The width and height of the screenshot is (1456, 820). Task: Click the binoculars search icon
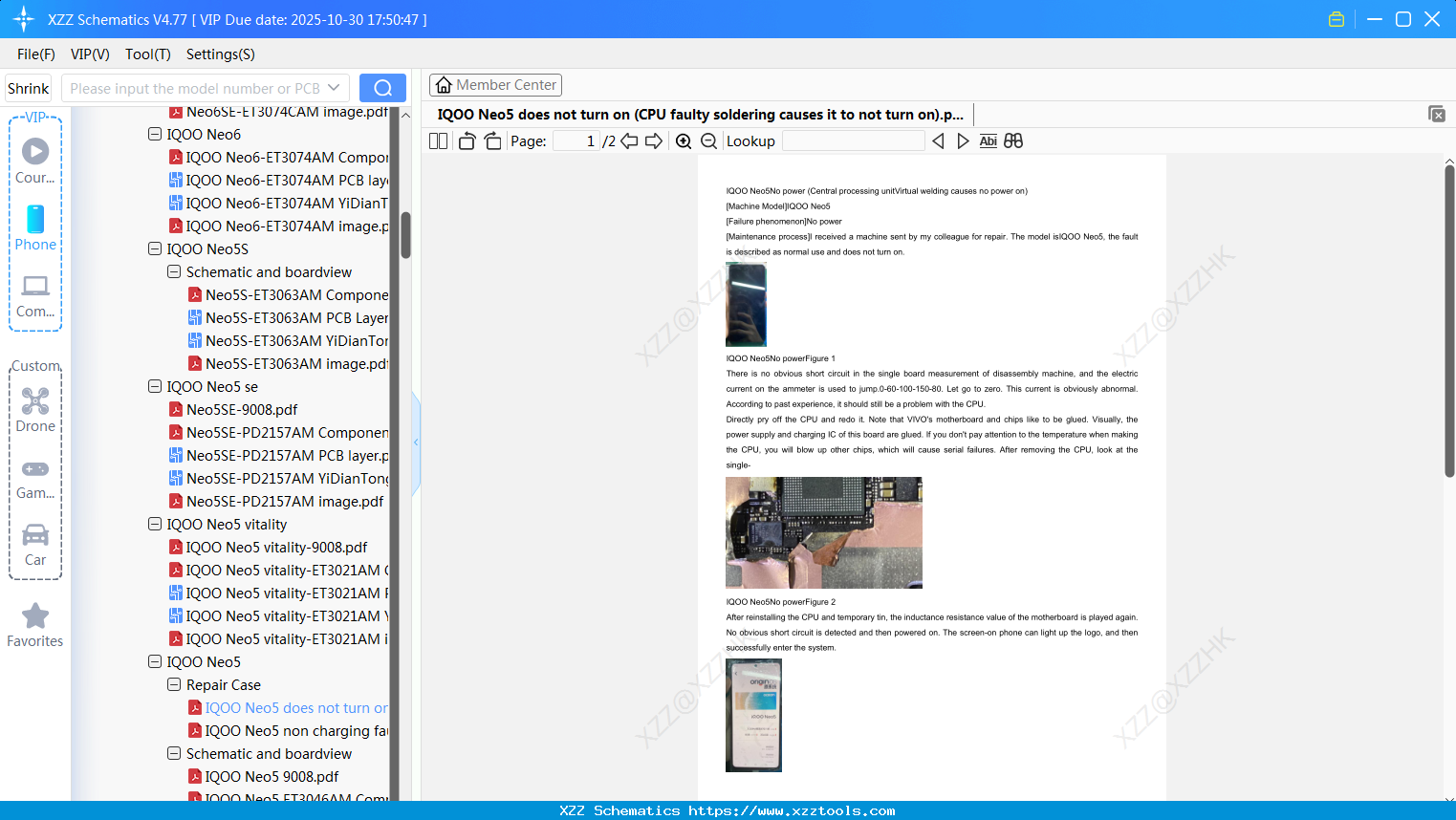pyautogui.click(x=1013, y=141)
